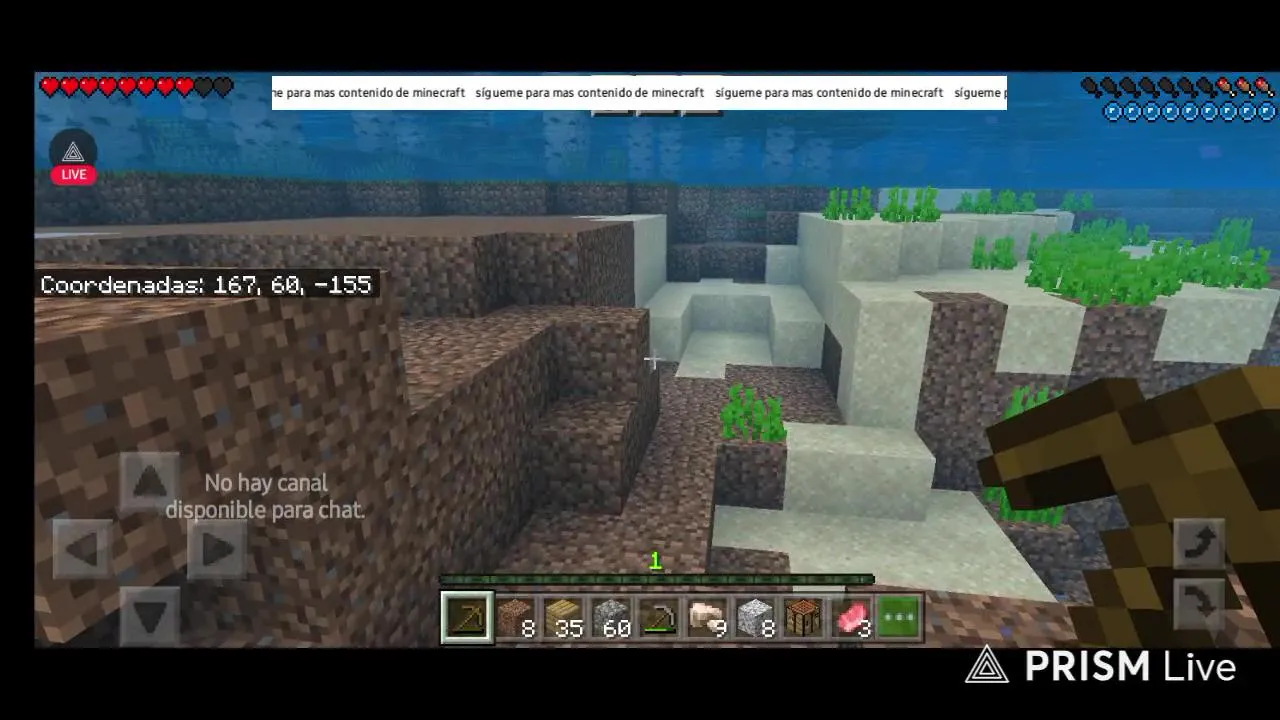The image size is (1280, 720).
Task: Select the cobblestone stack of 60
Action: coord(612,618)
